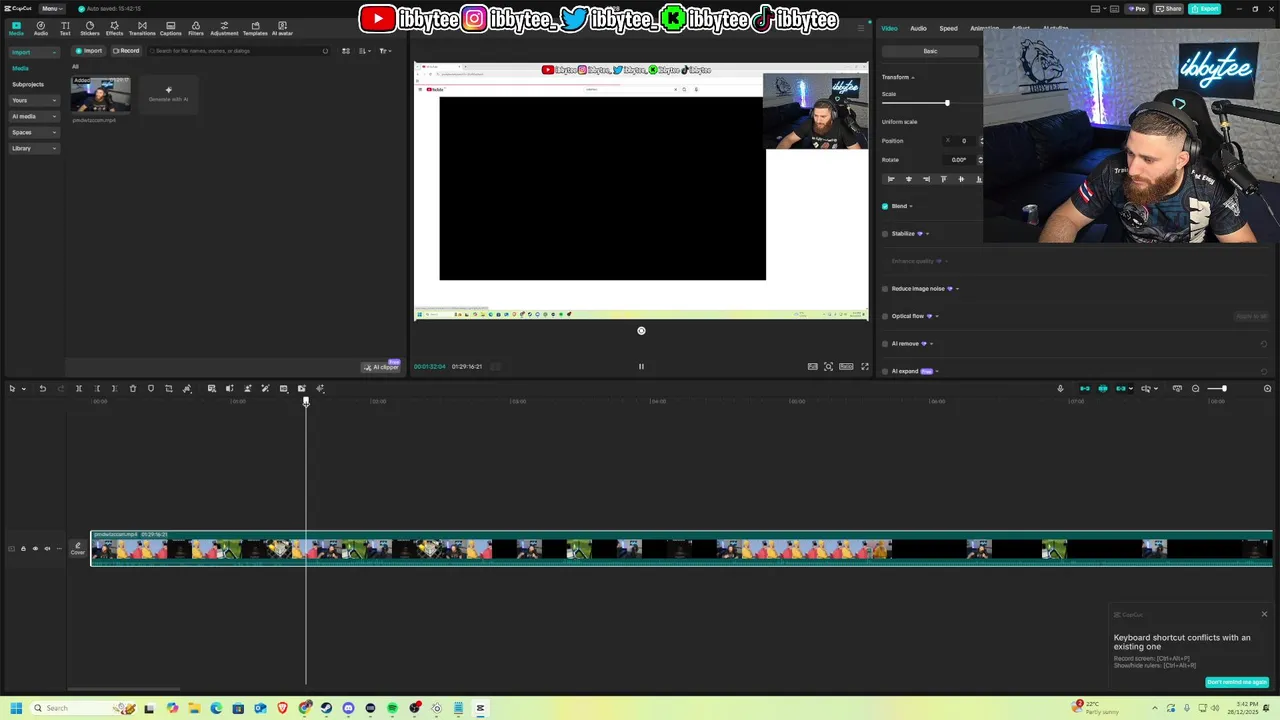Screen dimensions: 1280x720
Task: Toggle the Blend checkbox
Action: click(885, 206)
